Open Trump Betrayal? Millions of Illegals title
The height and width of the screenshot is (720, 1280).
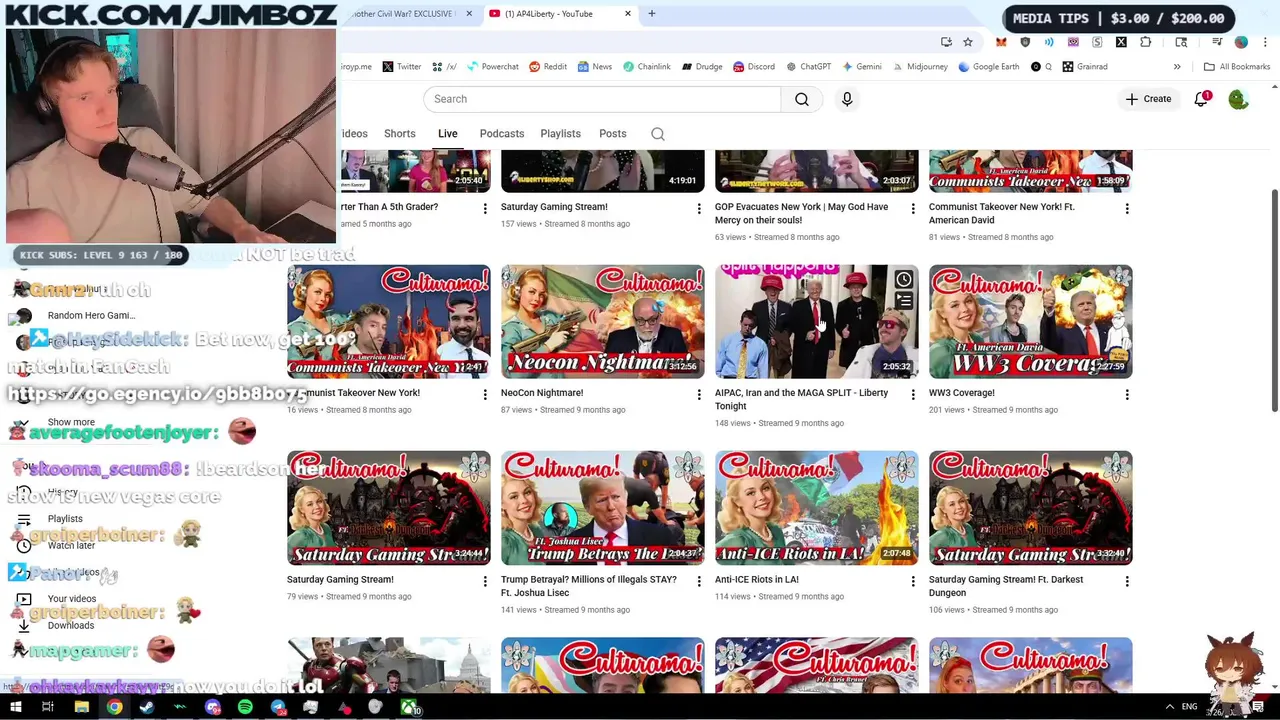589,586
